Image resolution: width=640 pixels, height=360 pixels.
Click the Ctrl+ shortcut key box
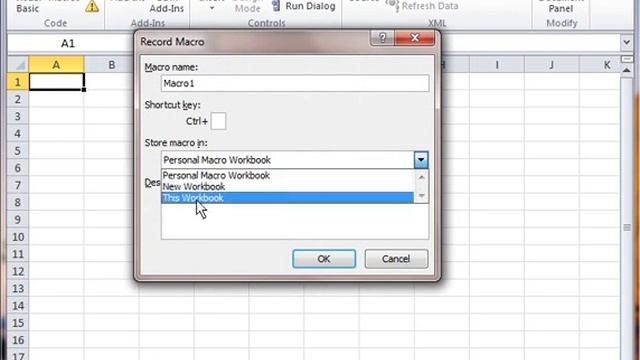pyautogui.click(x=218, y=121)
